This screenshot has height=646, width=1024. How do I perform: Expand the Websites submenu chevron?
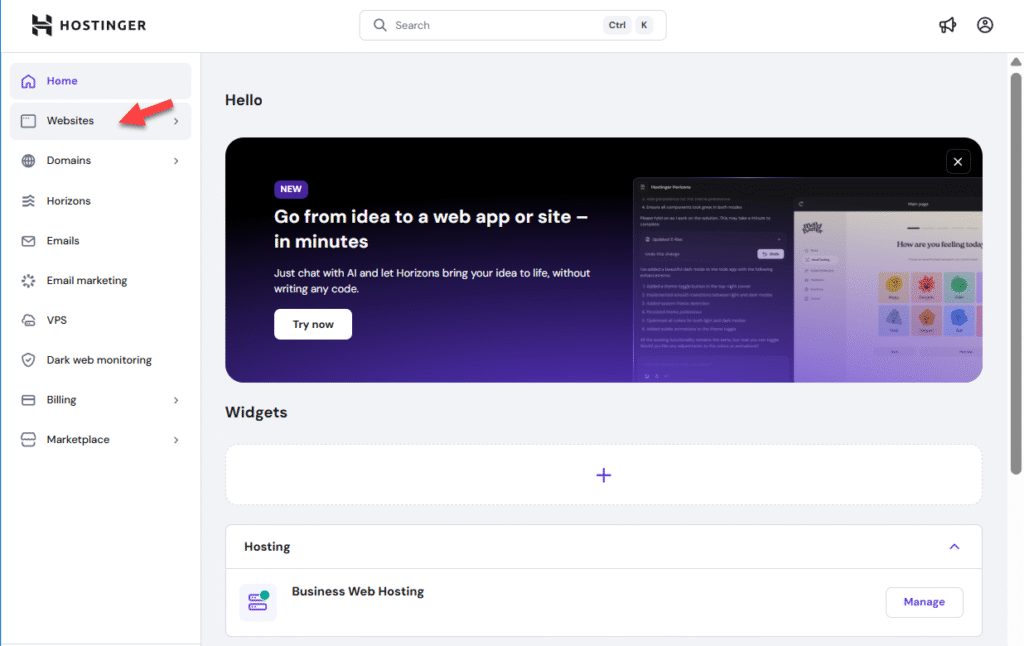(x=176, y=121)
